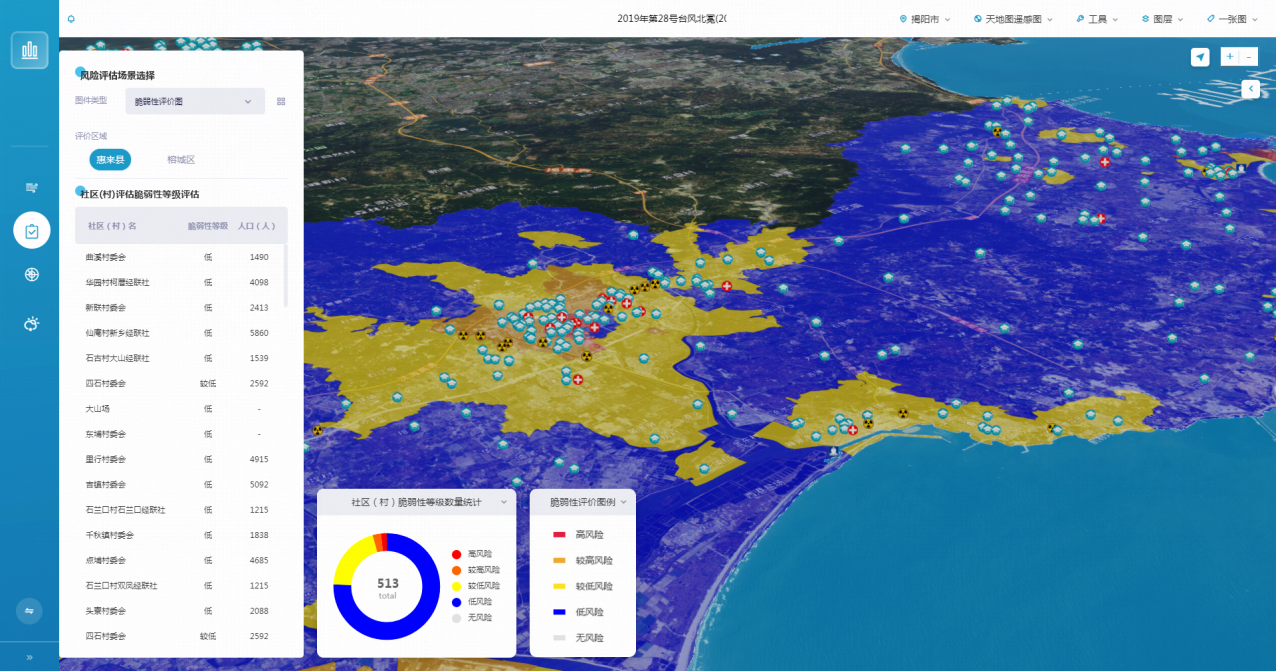Select the 榕城区 region option

click(181, 160)
